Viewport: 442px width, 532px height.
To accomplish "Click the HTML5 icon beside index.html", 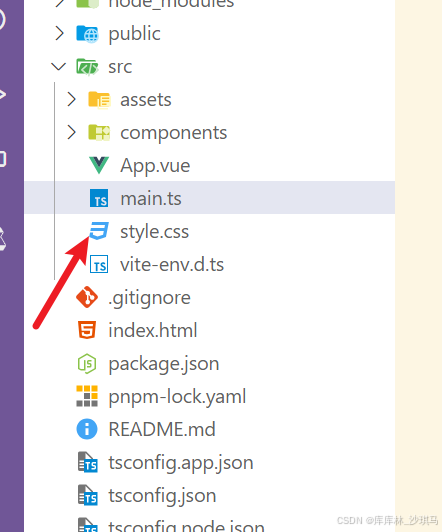I will tap(87, 330).
